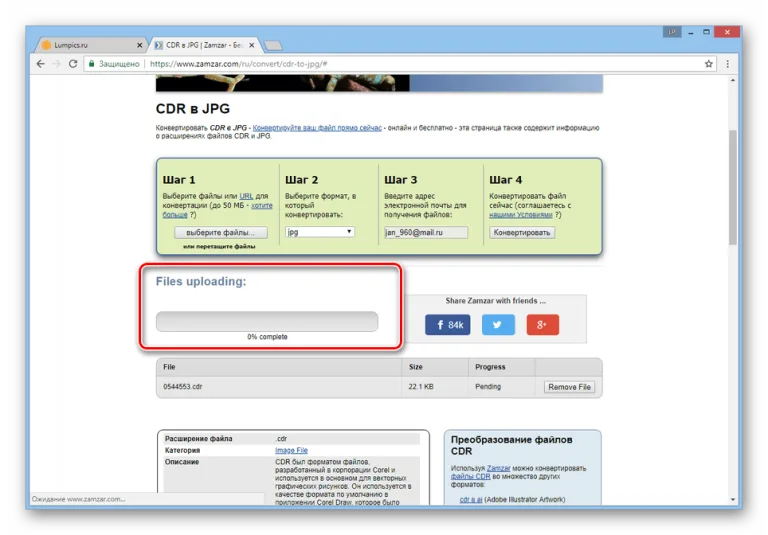Open the нашими Условиями terms link
This screenshot has height=535, width=768.
tap(521, 215)
